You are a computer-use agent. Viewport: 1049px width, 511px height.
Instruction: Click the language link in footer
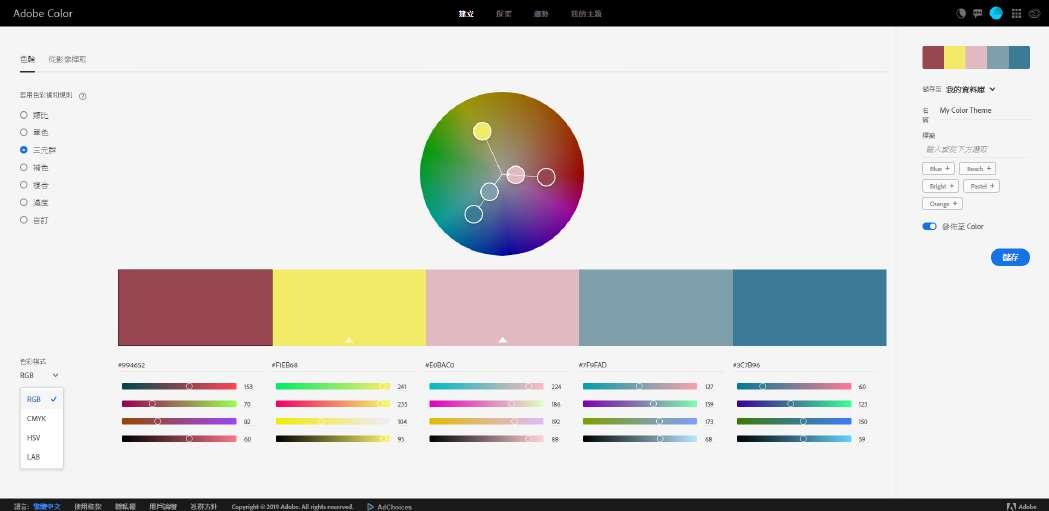coord(47,506)
